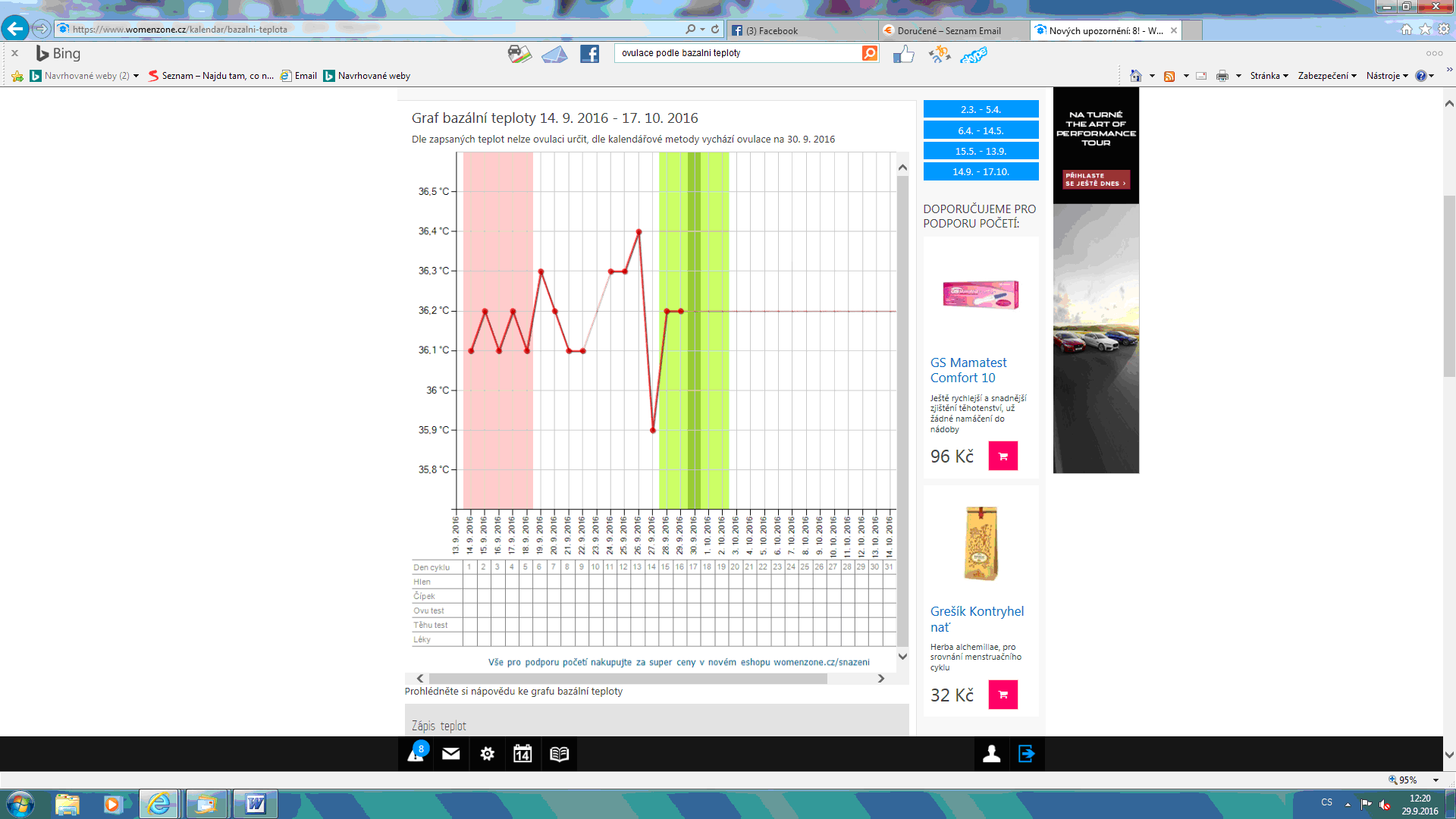The width and height of the screenshot is (1456, 819).
Task: Open the open-book diary icon in bottom bar
Action: pos(559,754)
